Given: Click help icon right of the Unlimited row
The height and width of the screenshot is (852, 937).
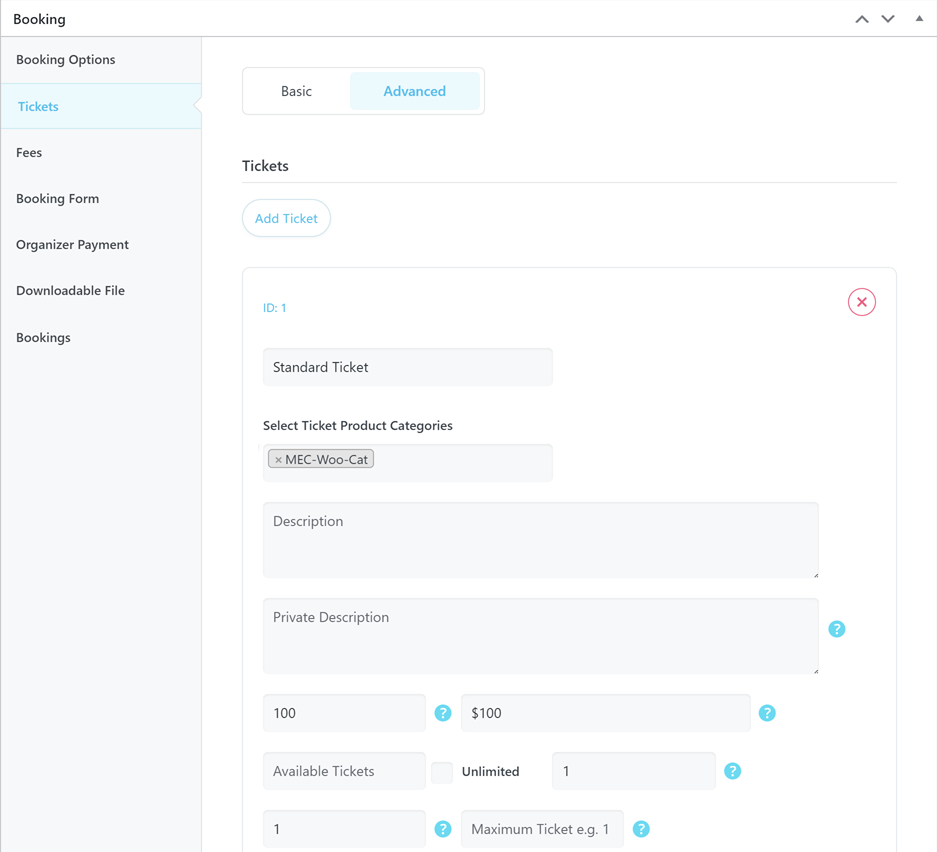Looking at the screenshot, I should click(x=733, y=771).
